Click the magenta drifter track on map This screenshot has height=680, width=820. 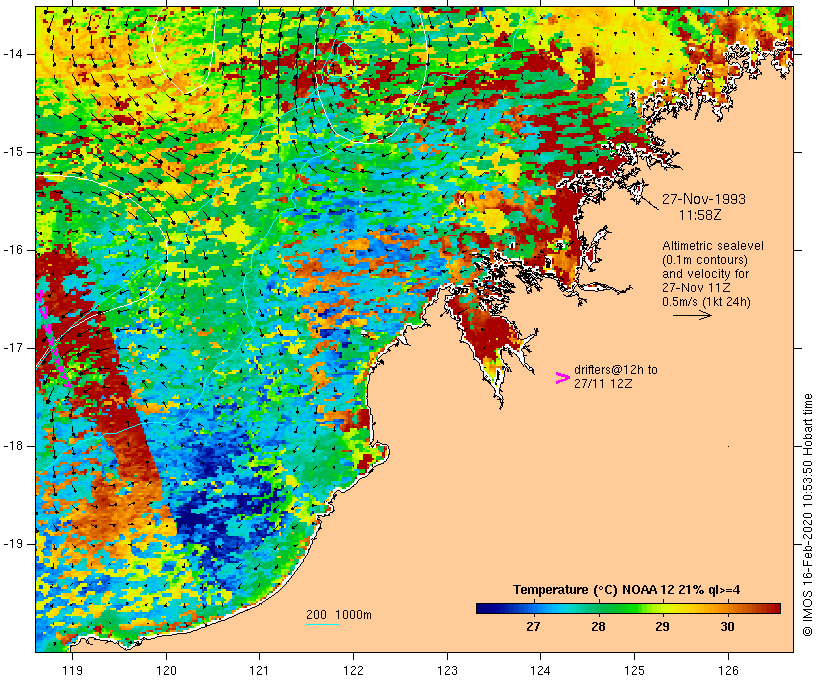pyautogui.click(x=52, y=340)
